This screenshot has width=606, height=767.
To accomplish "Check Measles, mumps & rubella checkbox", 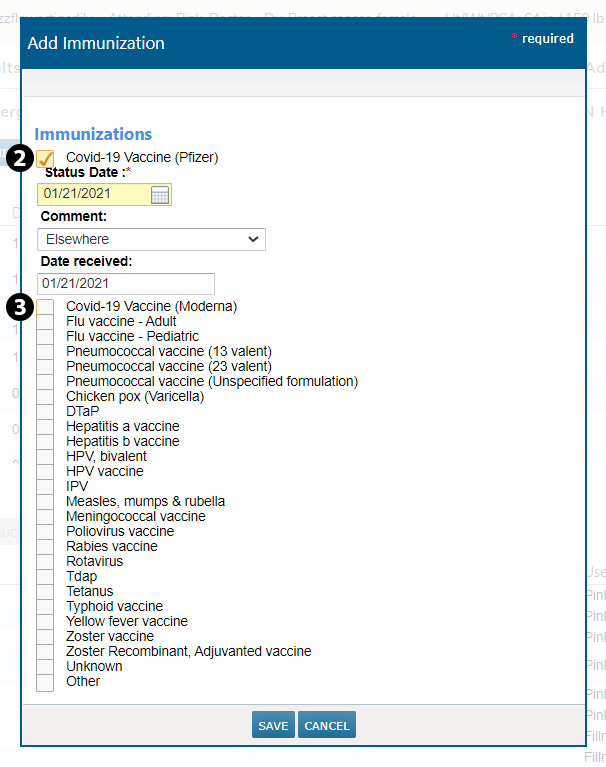I will pos(45,502).
